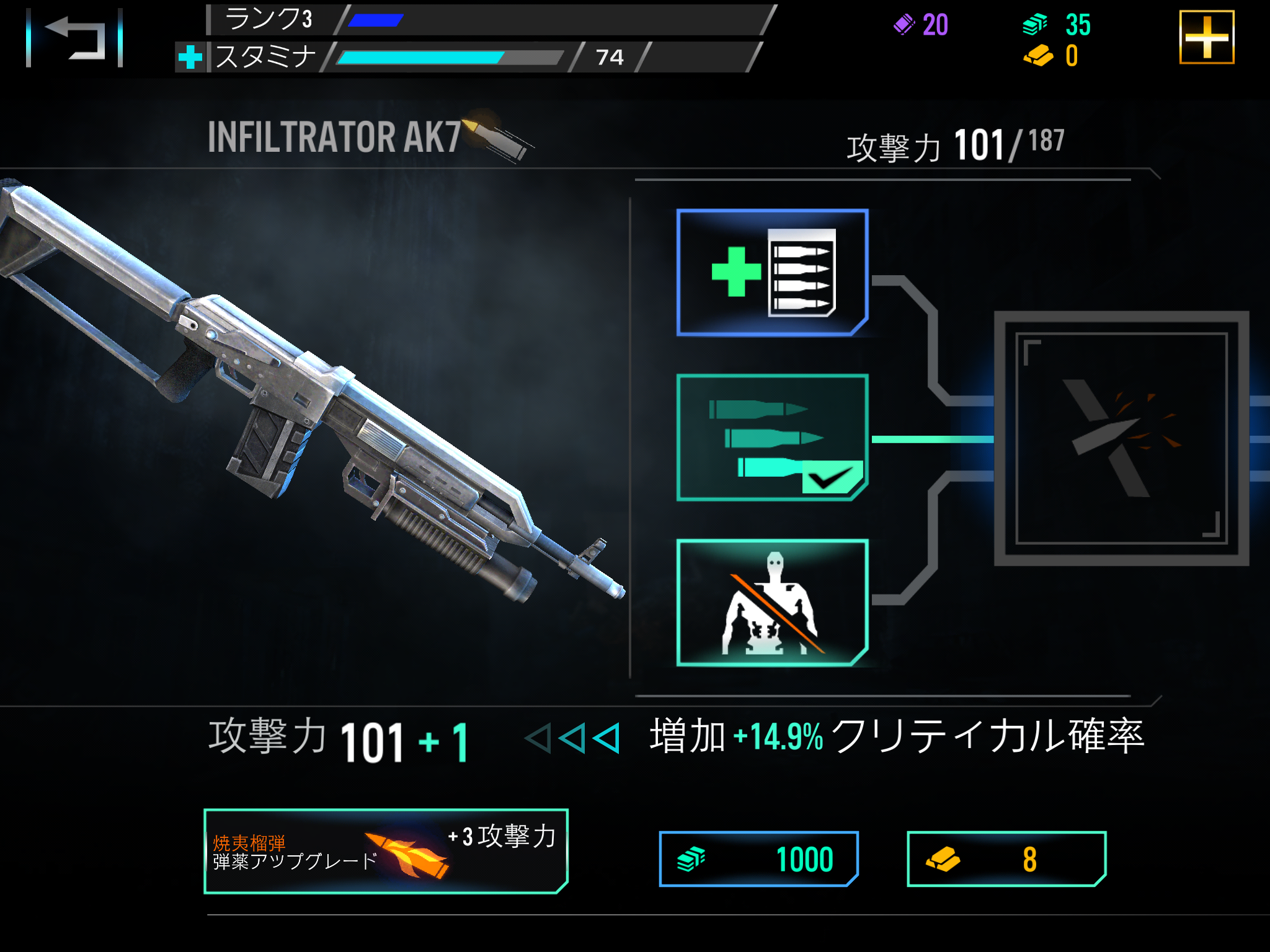Go back with the return arrow icon

click(74, 37)
